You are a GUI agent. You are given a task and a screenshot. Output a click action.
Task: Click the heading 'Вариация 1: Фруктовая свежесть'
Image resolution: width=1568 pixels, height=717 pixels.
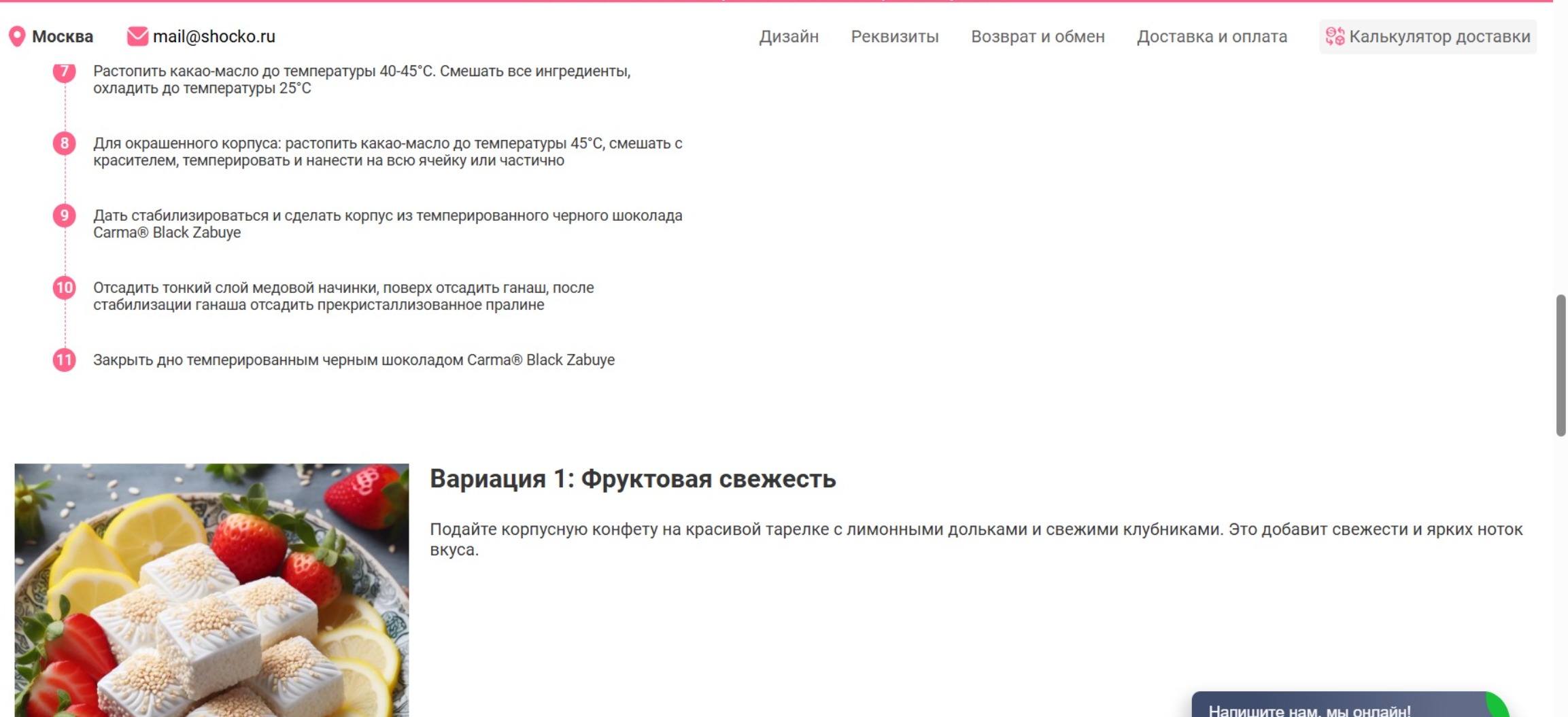pos(632,478)
